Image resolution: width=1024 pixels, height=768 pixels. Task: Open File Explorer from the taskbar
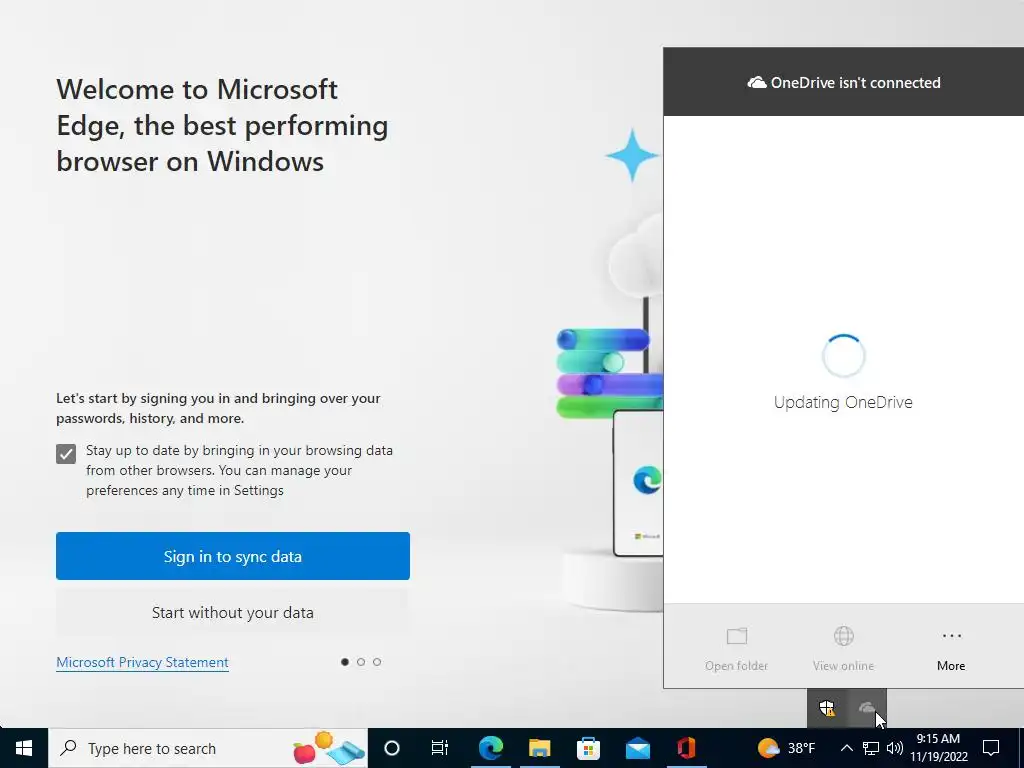539,748
